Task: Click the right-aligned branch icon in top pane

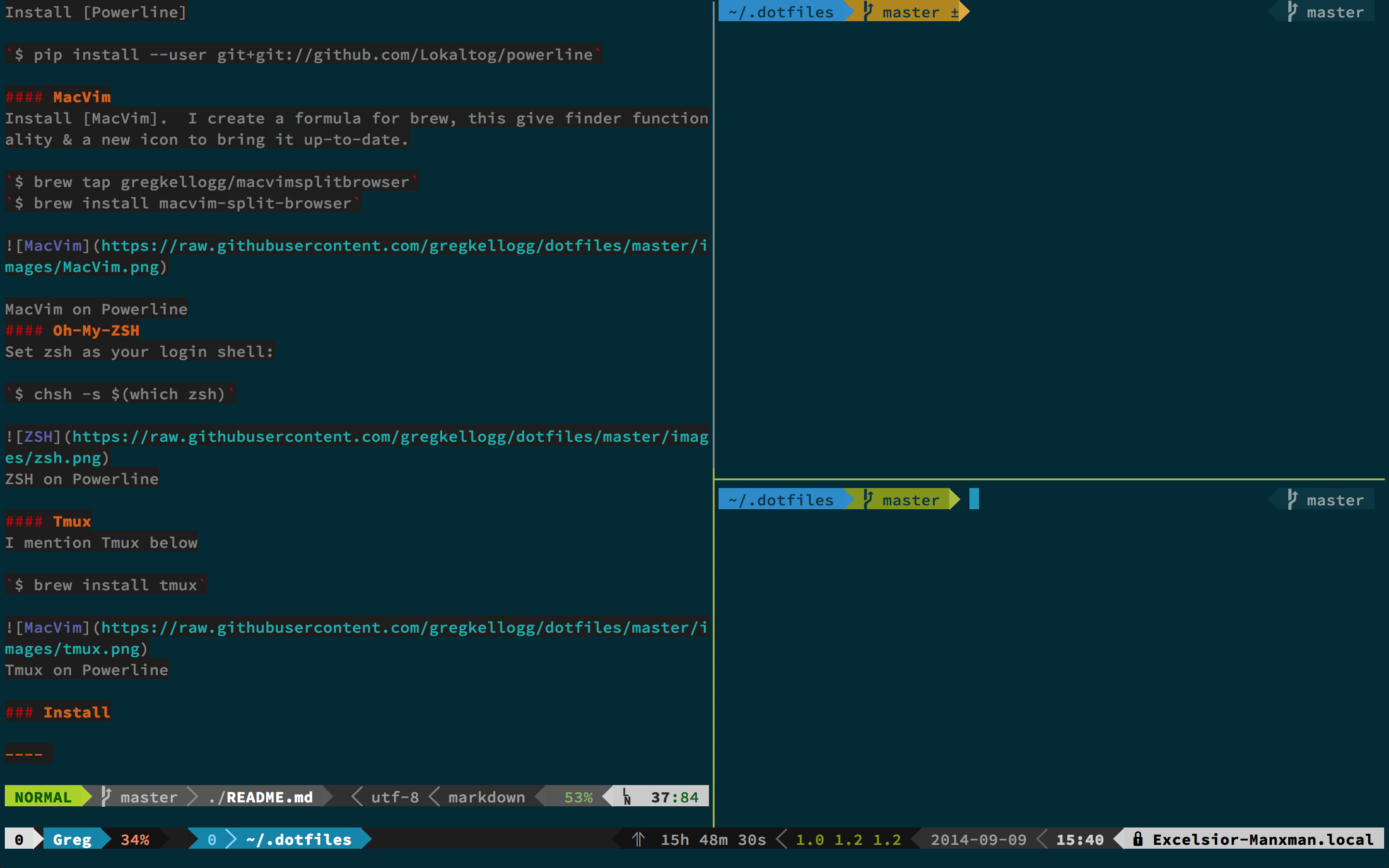Action: click(x=1292, y=12)
